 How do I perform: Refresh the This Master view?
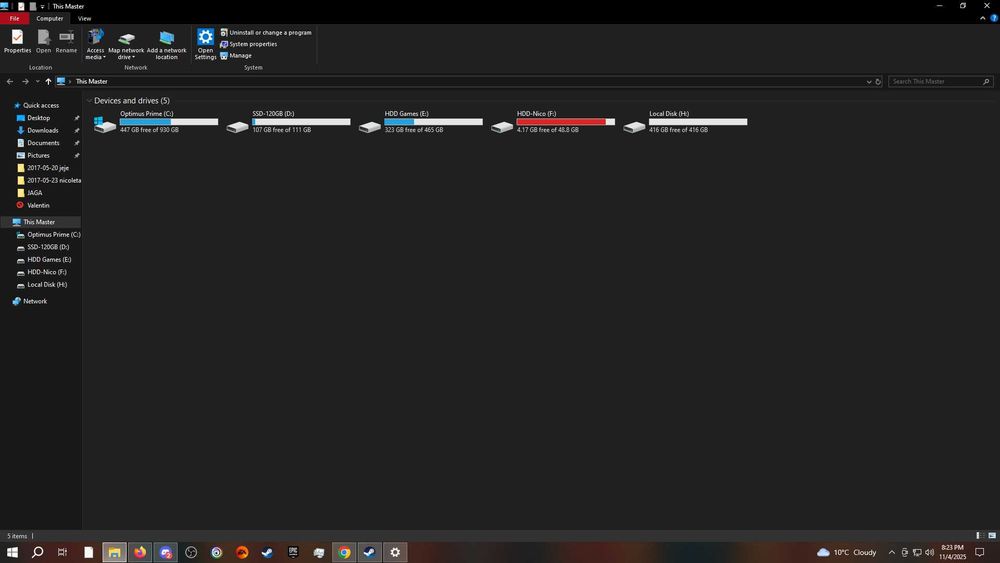pos(878,82)
